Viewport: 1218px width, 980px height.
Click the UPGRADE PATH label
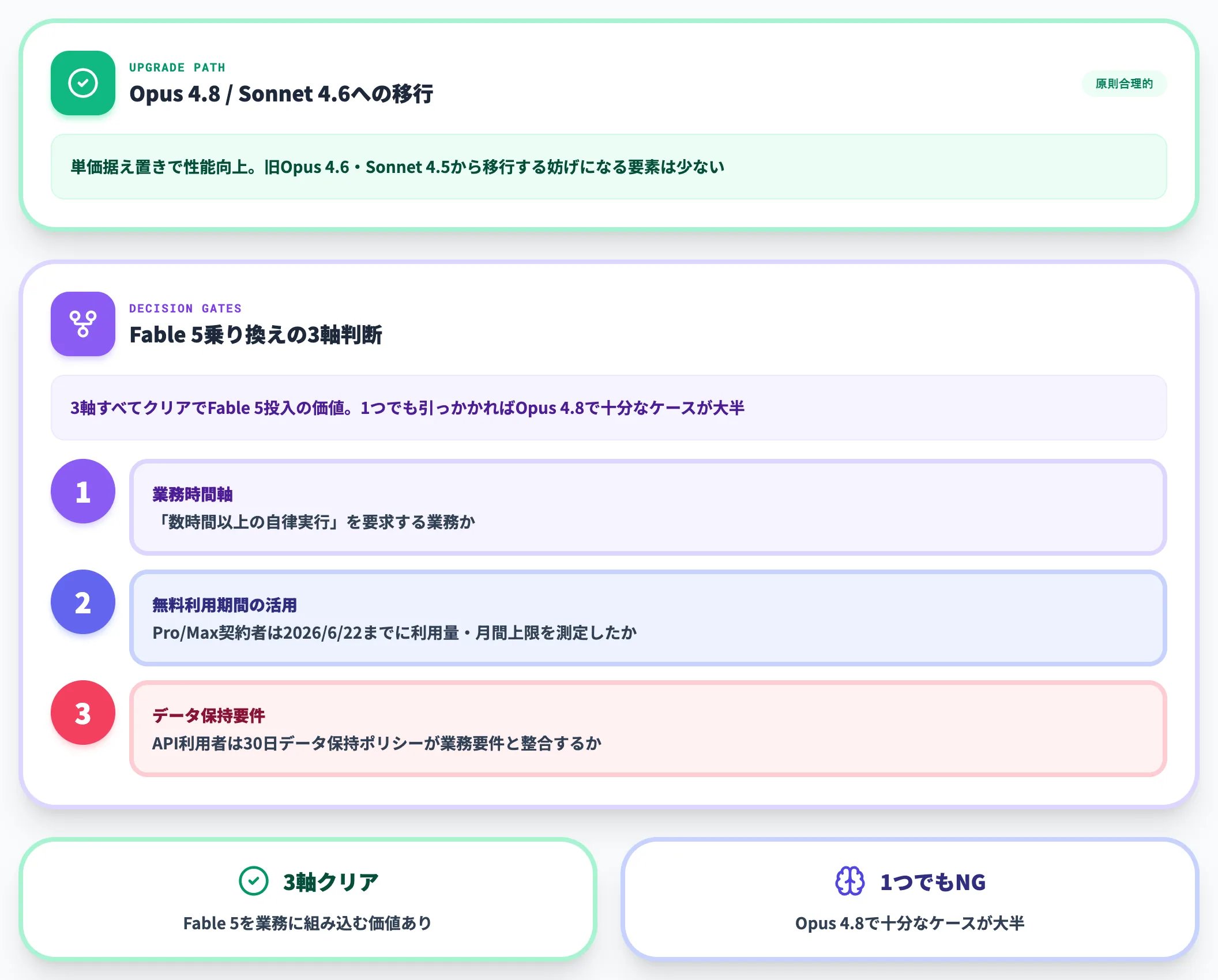[x=177, y=67]
